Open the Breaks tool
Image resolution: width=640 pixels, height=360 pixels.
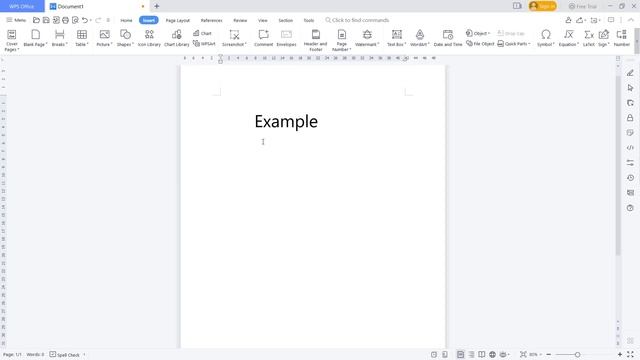point(60,38)
